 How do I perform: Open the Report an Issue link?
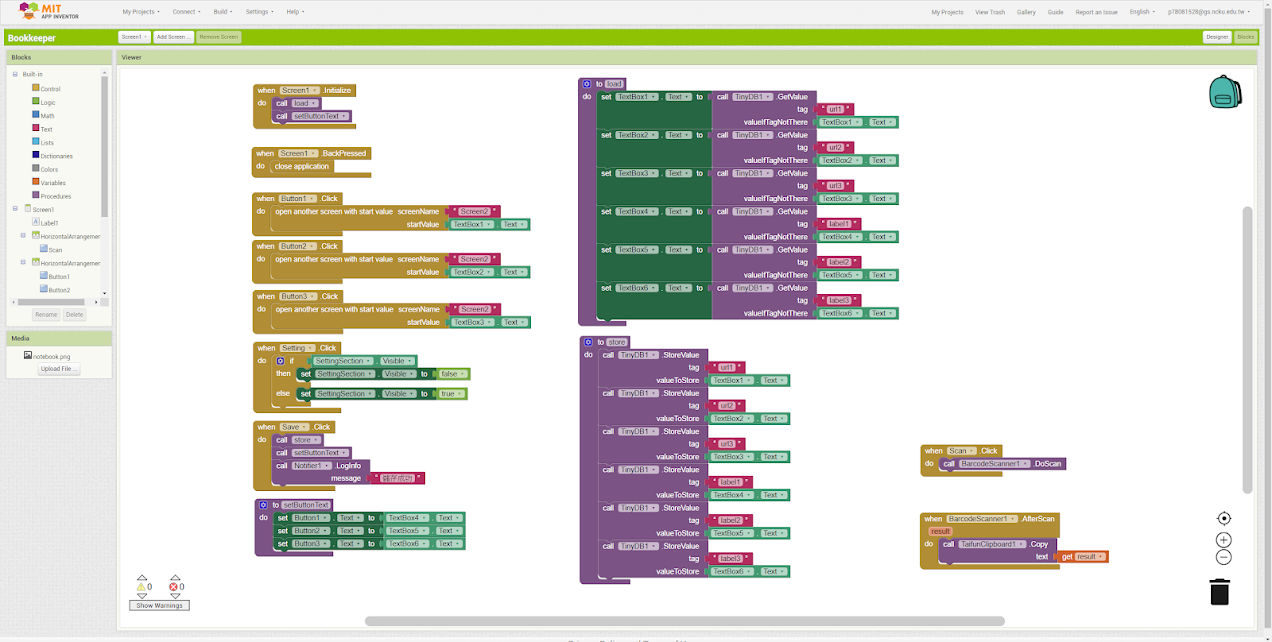click(1096, 12)
